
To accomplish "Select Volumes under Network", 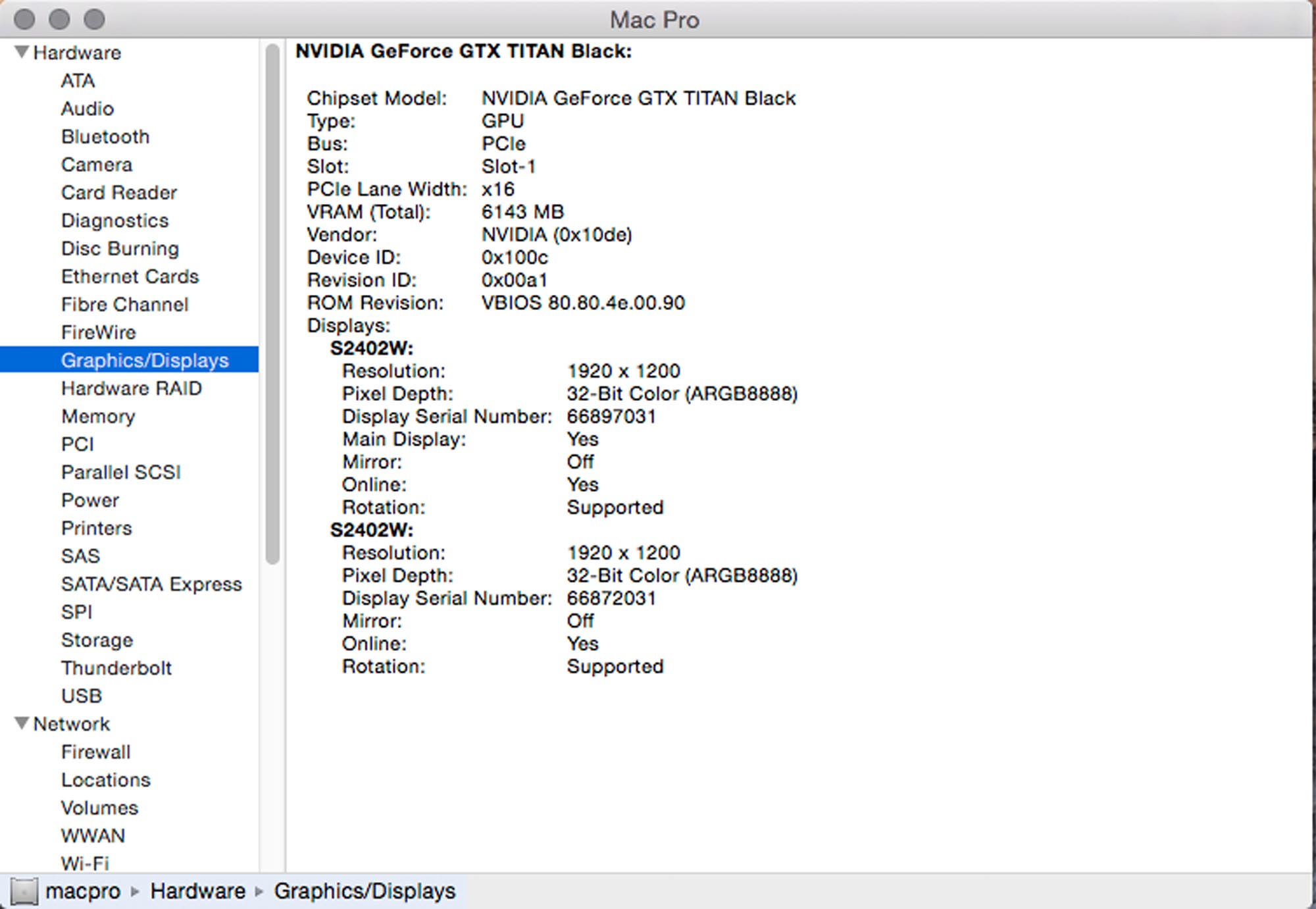I will click(x=100, y=808).
